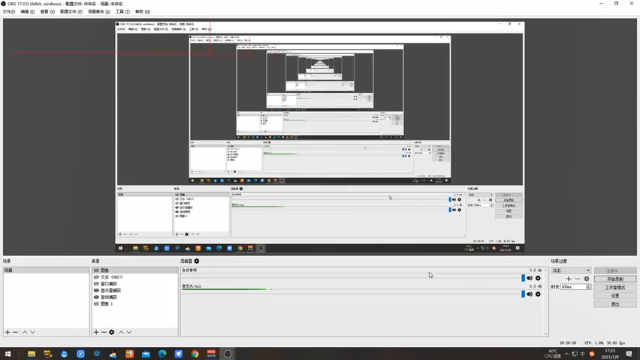Move the selected source up
The height and width of the screenshot is (360, 640).
point(121,332)
